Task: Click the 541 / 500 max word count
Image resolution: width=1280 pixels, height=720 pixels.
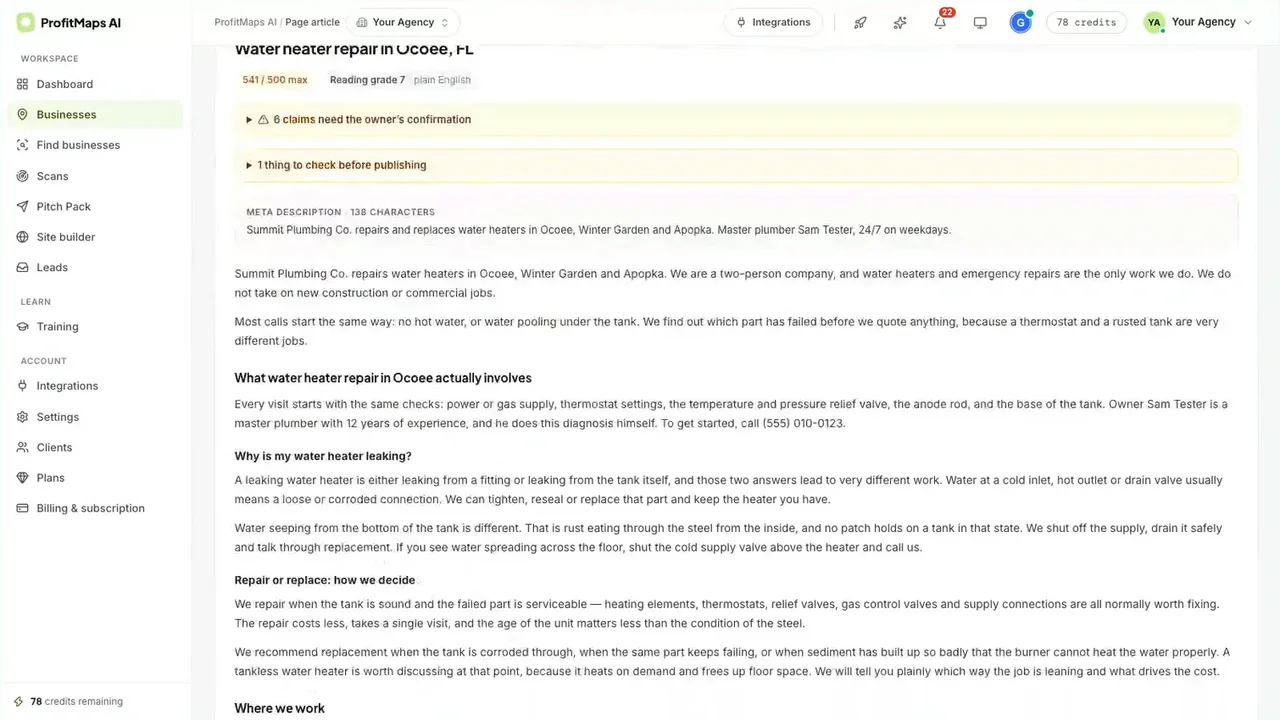Action: [275, 80]
